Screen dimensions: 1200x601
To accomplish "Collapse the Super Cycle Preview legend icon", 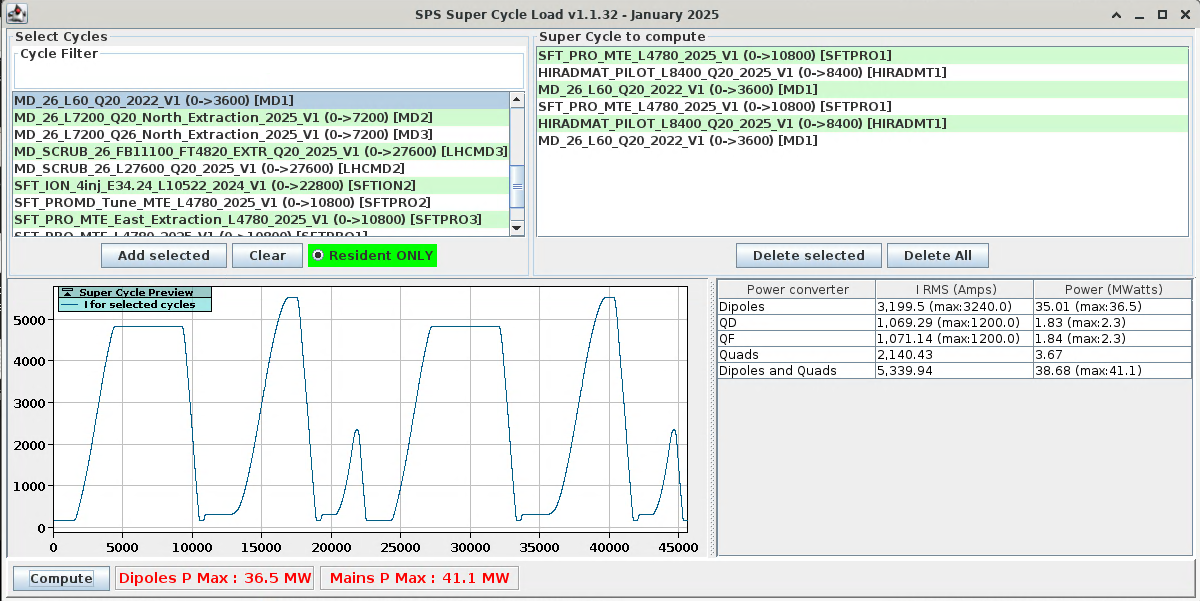I will point(68,292).
